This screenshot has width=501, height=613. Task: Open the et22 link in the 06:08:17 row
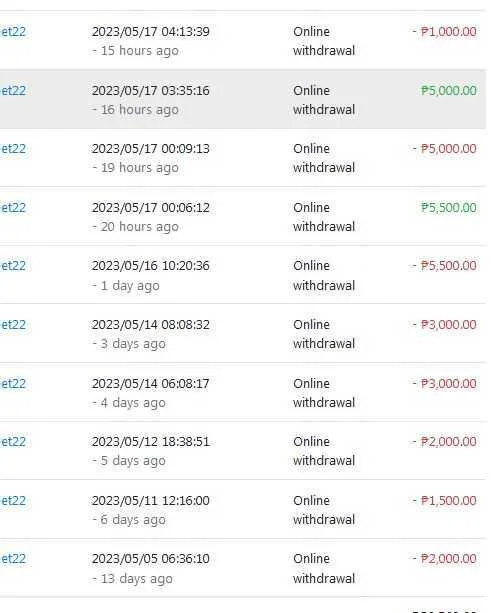coord(13,384)
